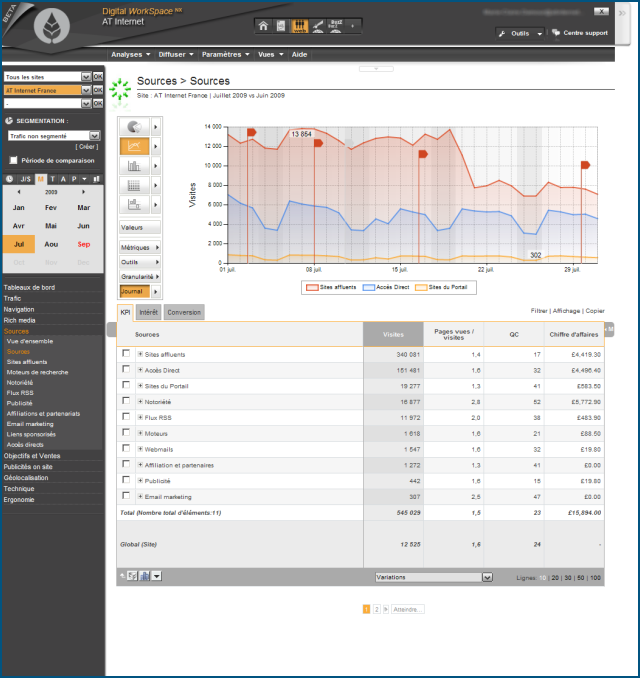Click OK next to Tous les sites

98,77
